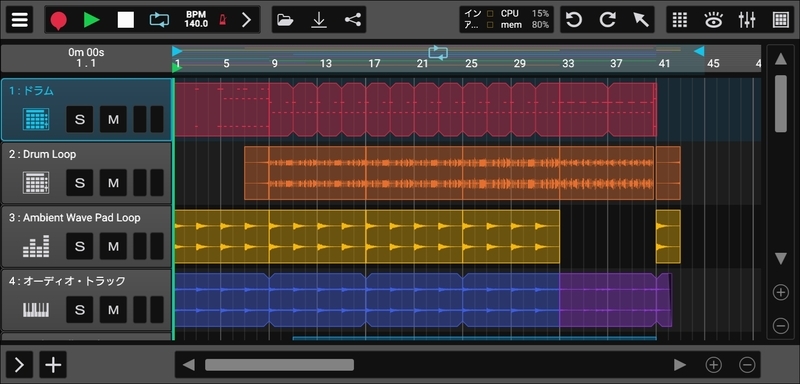Select the arrow pointer tool
The width and height of the screenshot is (800, 384).
(641, 20)
